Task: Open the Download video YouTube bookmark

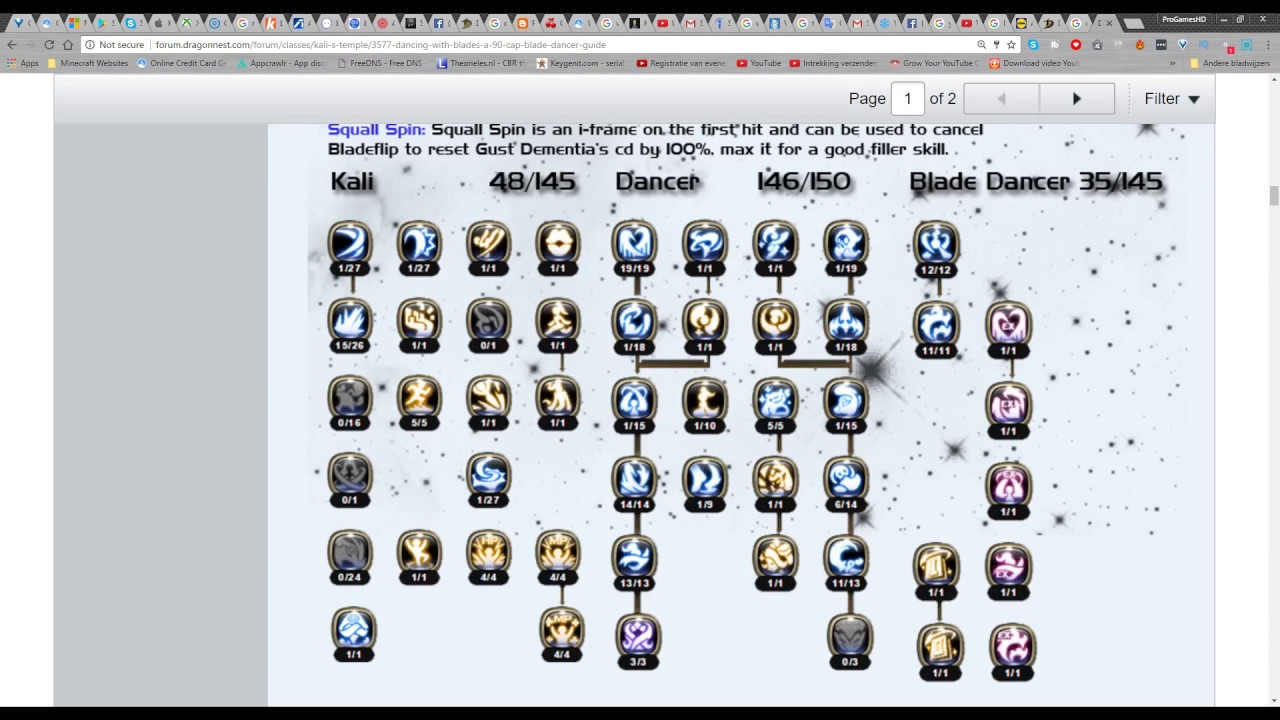Action: tap(1035, 63)
